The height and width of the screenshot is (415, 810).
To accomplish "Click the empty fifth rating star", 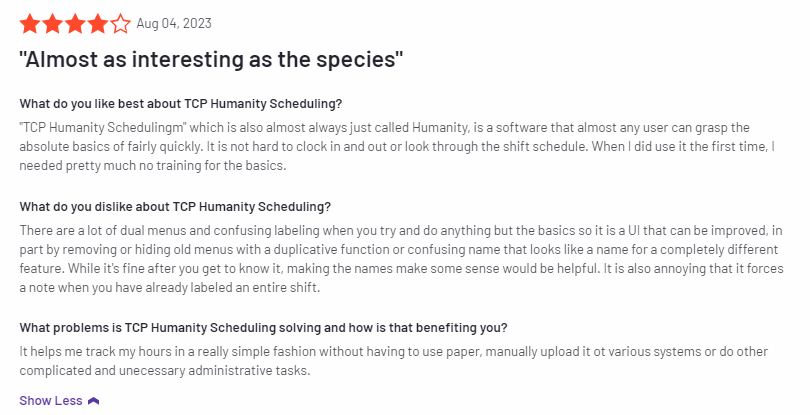I will coord(121,22).
